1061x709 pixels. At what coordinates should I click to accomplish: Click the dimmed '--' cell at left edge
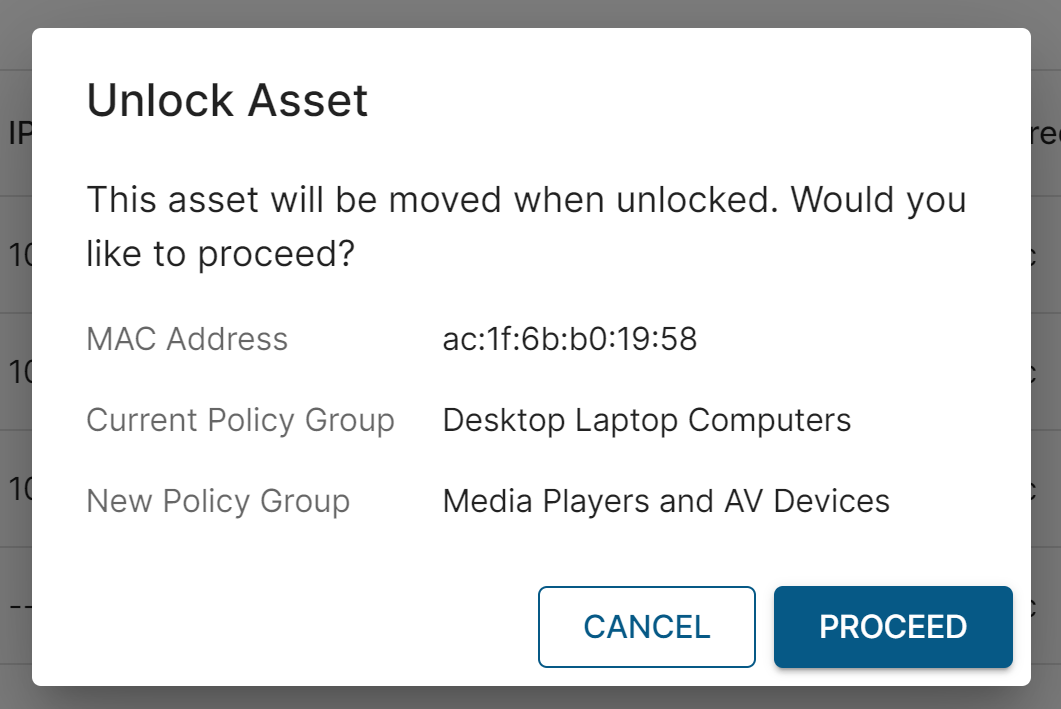pos(15,606)
